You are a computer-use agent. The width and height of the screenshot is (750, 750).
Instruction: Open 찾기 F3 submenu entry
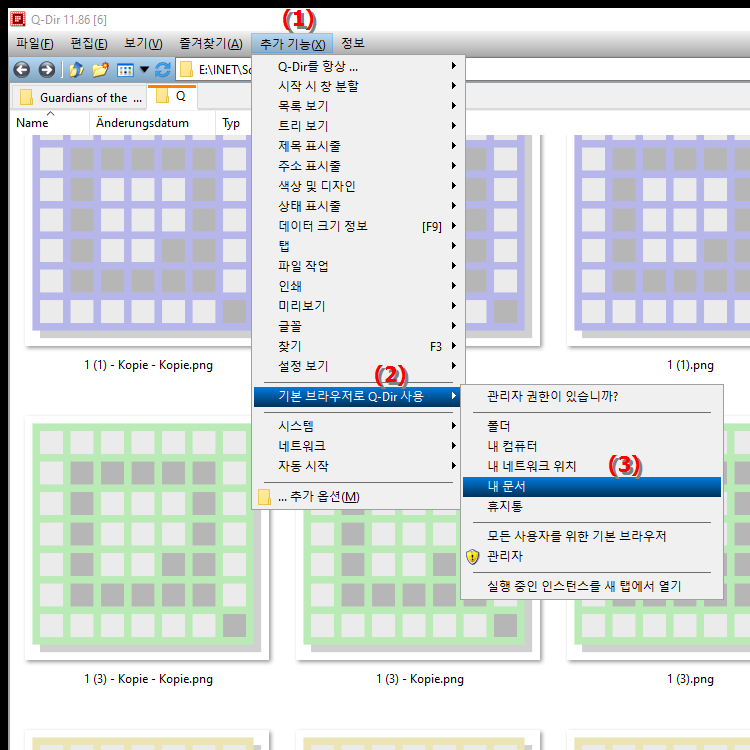click(358, 346)
